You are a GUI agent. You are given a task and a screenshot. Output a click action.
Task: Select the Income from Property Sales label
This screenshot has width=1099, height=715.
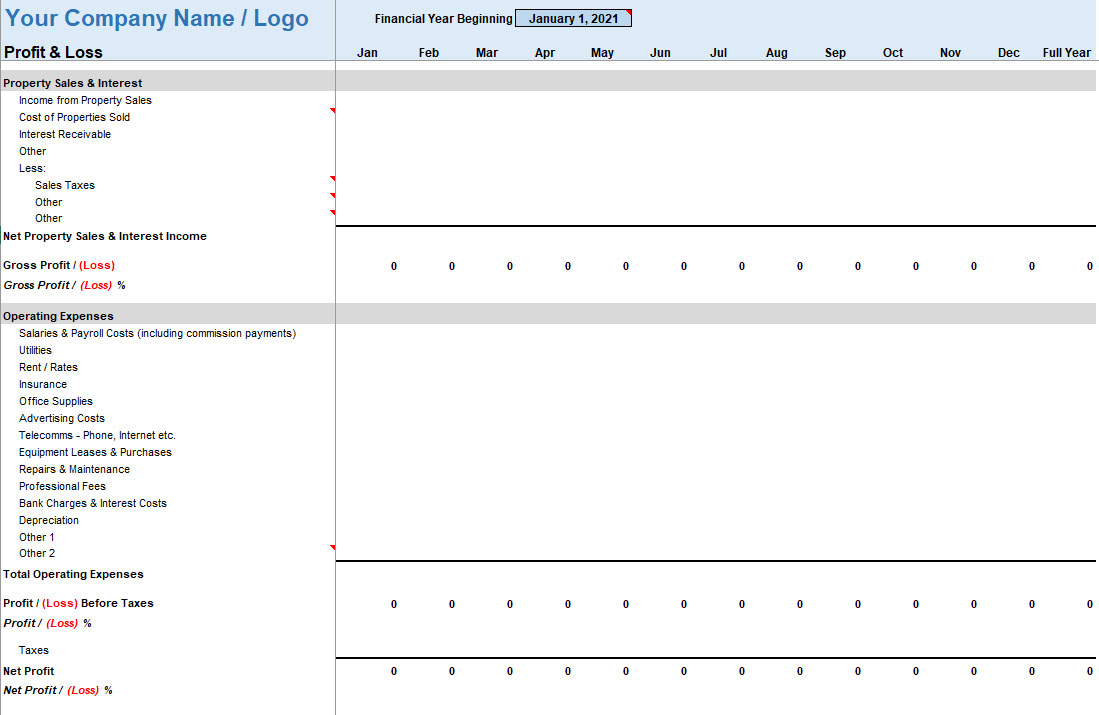(x=85, y=101)
